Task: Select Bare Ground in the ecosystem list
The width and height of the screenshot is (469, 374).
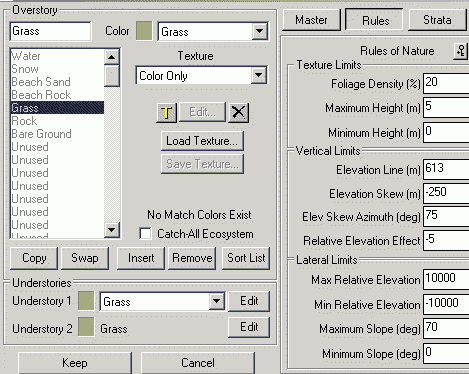Action: (x=57, y=134)
